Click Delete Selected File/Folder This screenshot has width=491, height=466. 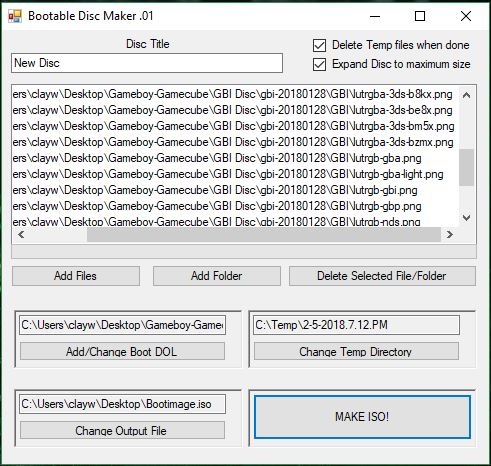[x=382, y=276]
